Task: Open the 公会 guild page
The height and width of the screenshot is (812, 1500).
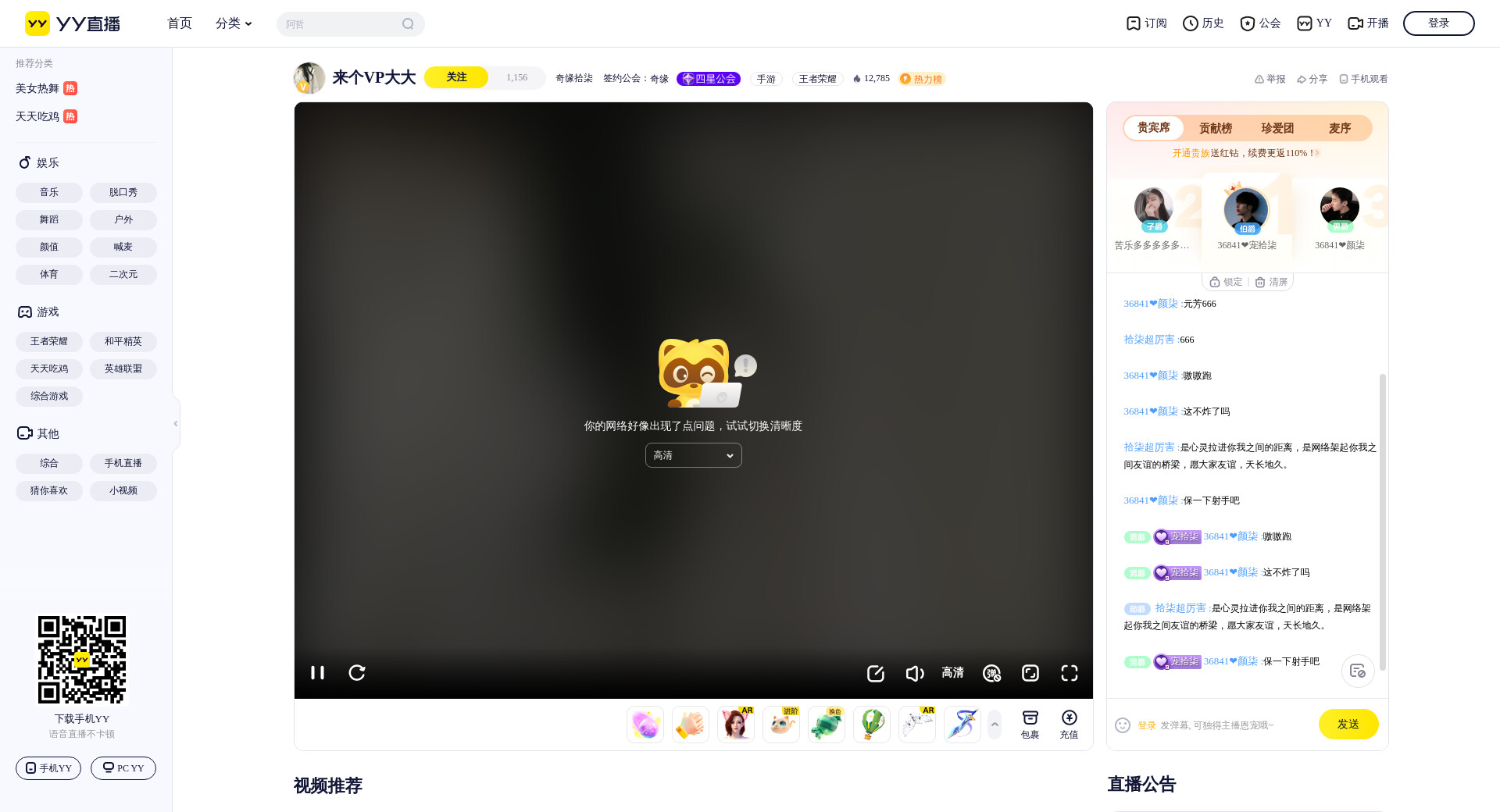Action: 1260,23
